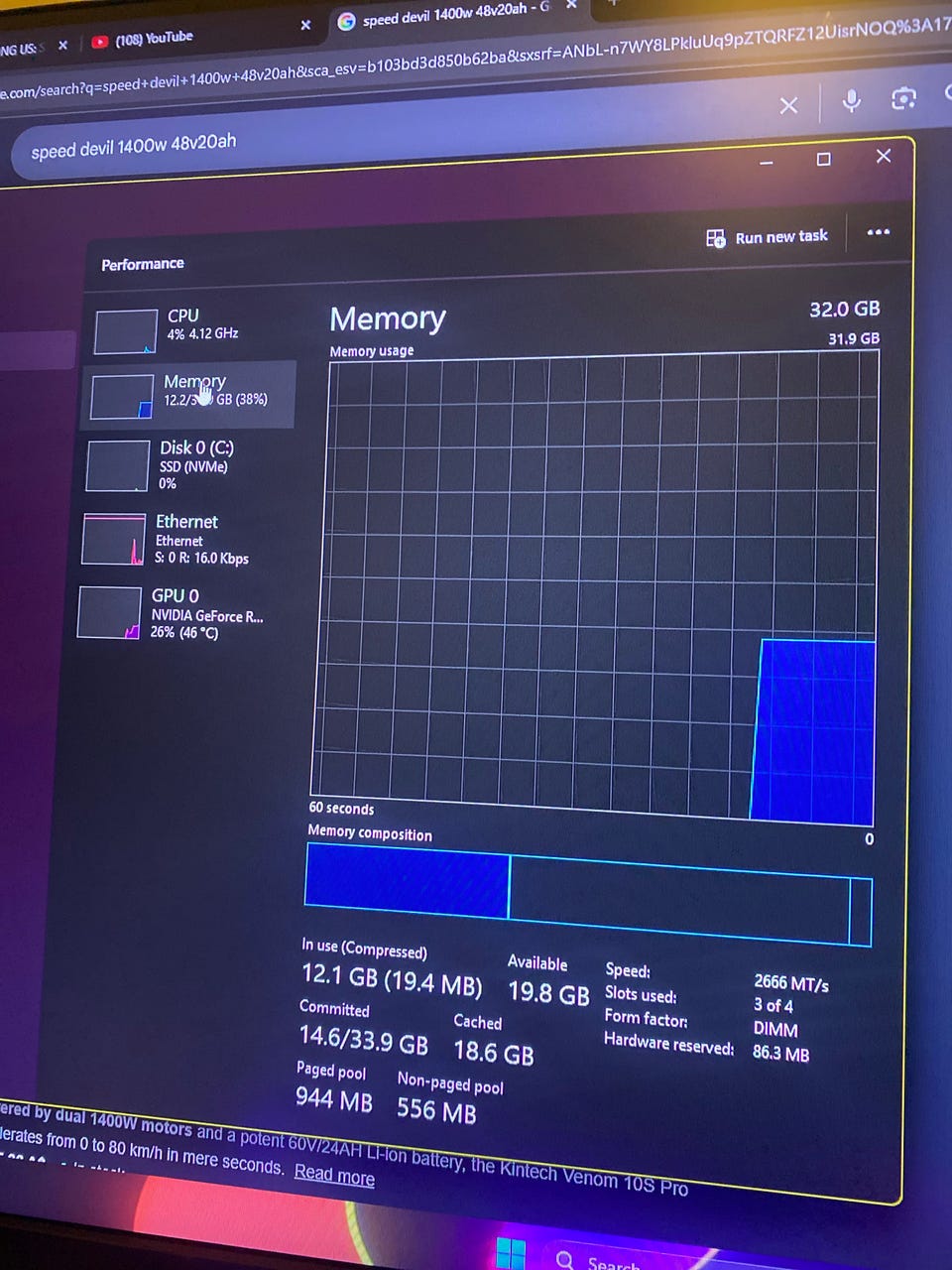Click the Cached 18.6 GB value
The image size is (952, 1270).
[493, 1052]
